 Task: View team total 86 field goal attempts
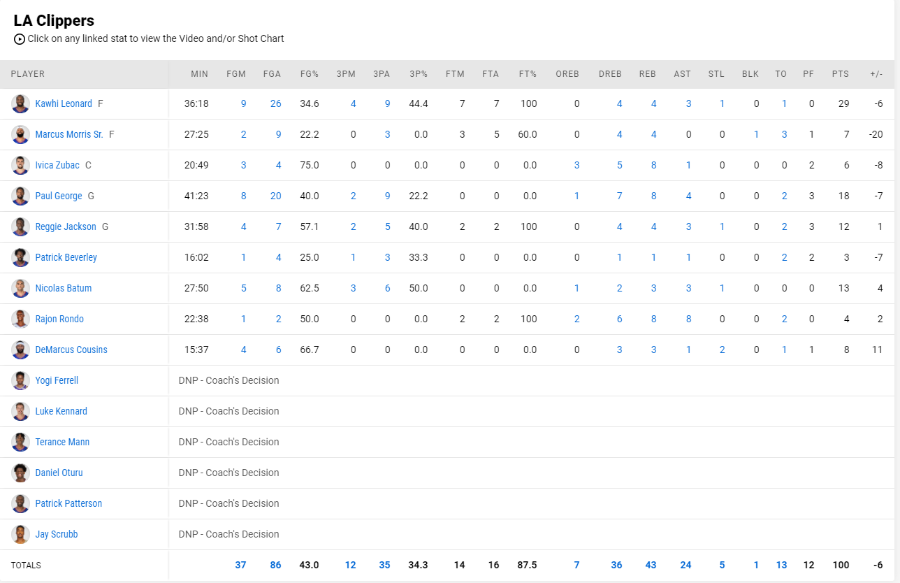click(x=276, y=565)
